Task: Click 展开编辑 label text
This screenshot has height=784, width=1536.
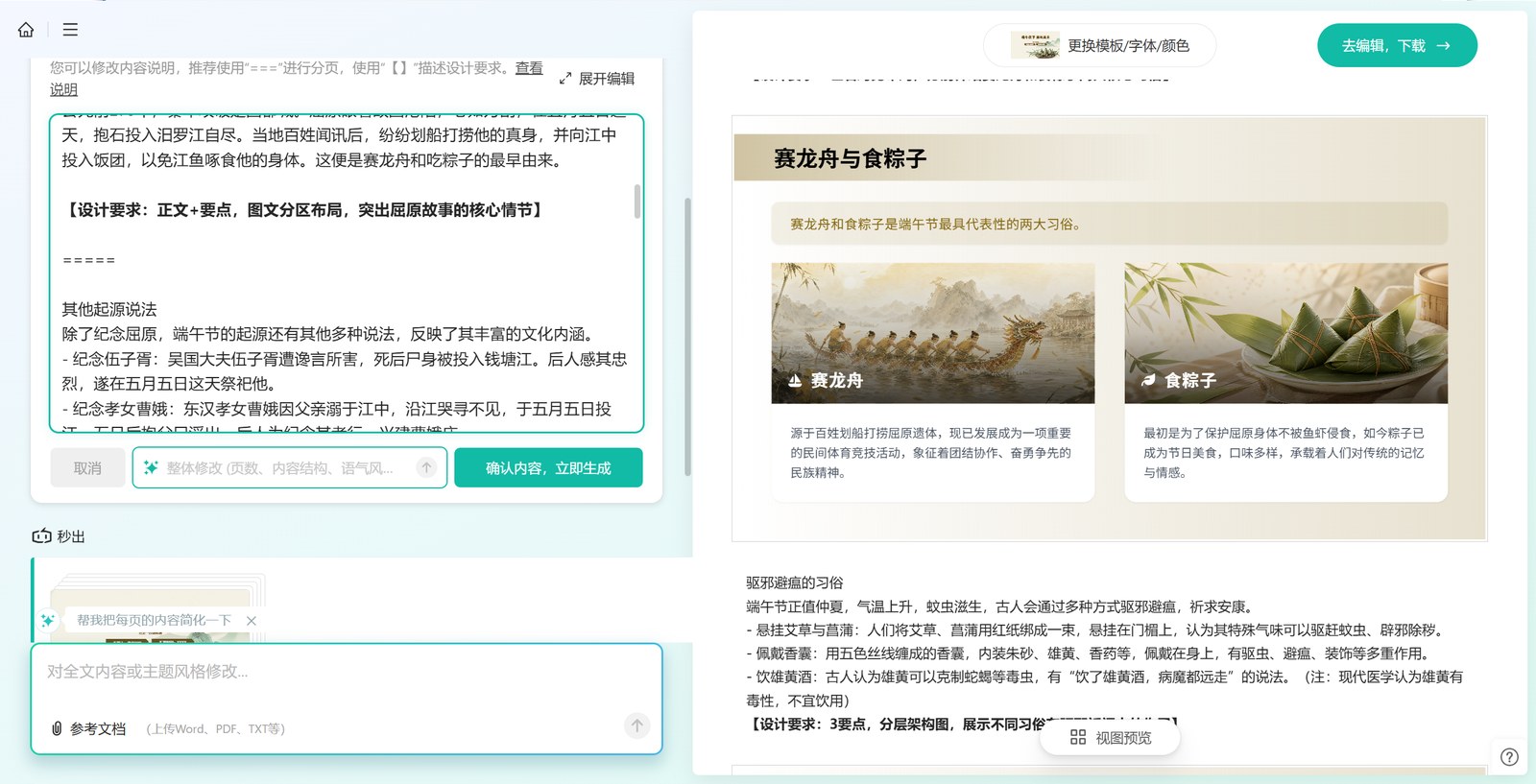Action: (606, 79)
